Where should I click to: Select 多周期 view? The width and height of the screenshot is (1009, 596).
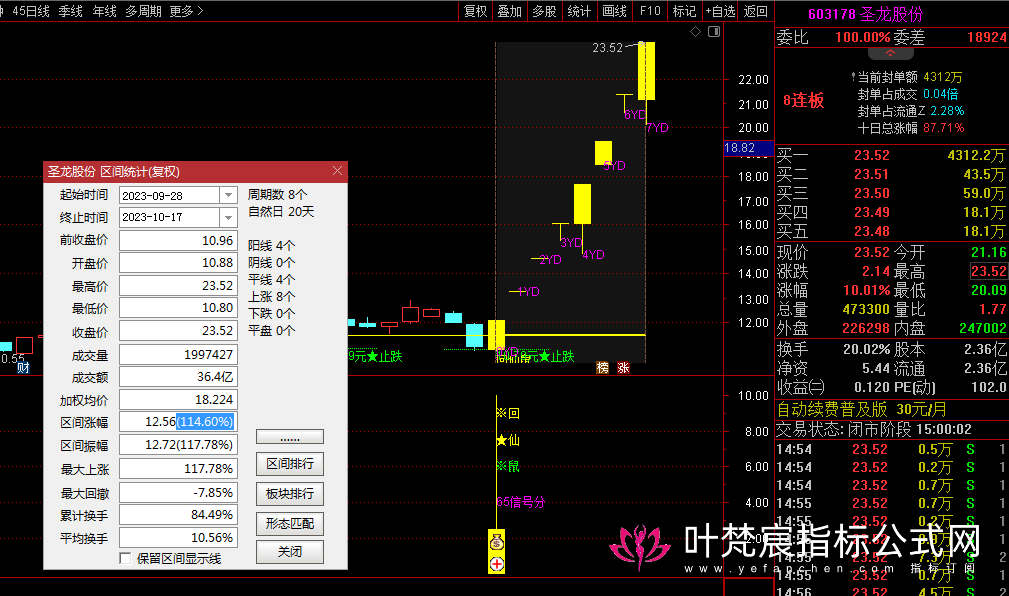point(143,11)
